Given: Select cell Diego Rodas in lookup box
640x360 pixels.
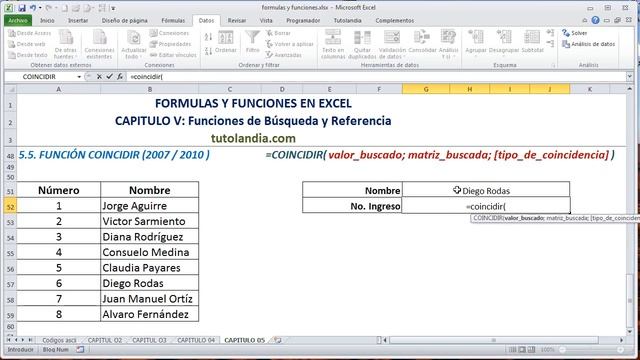Looking at the screenshot, I should click(x=486, y=190).
